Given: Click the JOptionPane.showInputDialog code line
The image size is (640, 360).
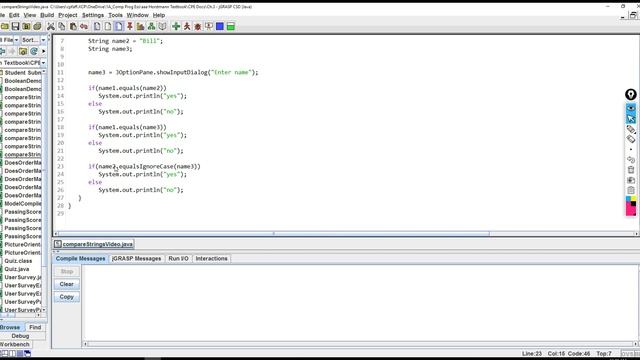Looking at the screenshot, I should point(173,73).
